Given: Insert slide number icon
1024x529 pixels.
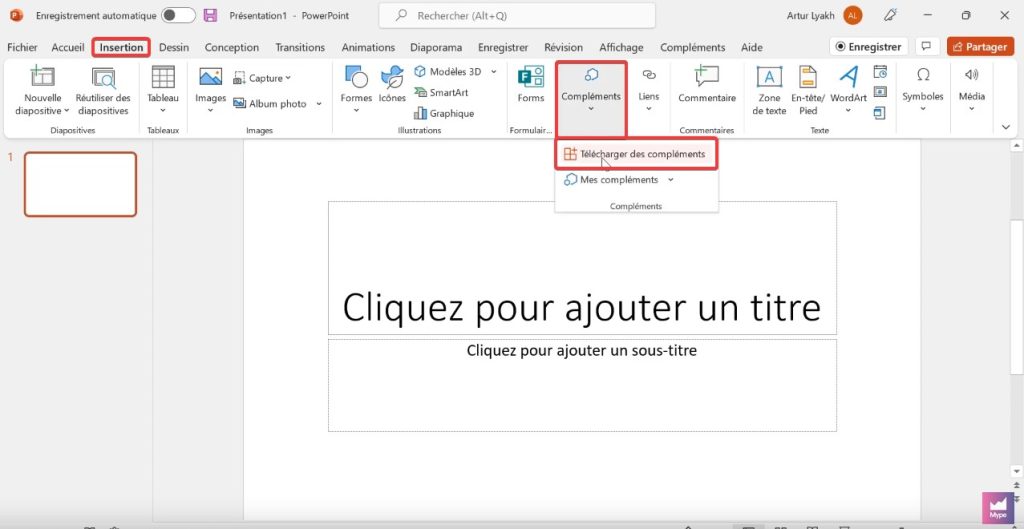Looking at the screenshot, I should [x=880, y=92].
